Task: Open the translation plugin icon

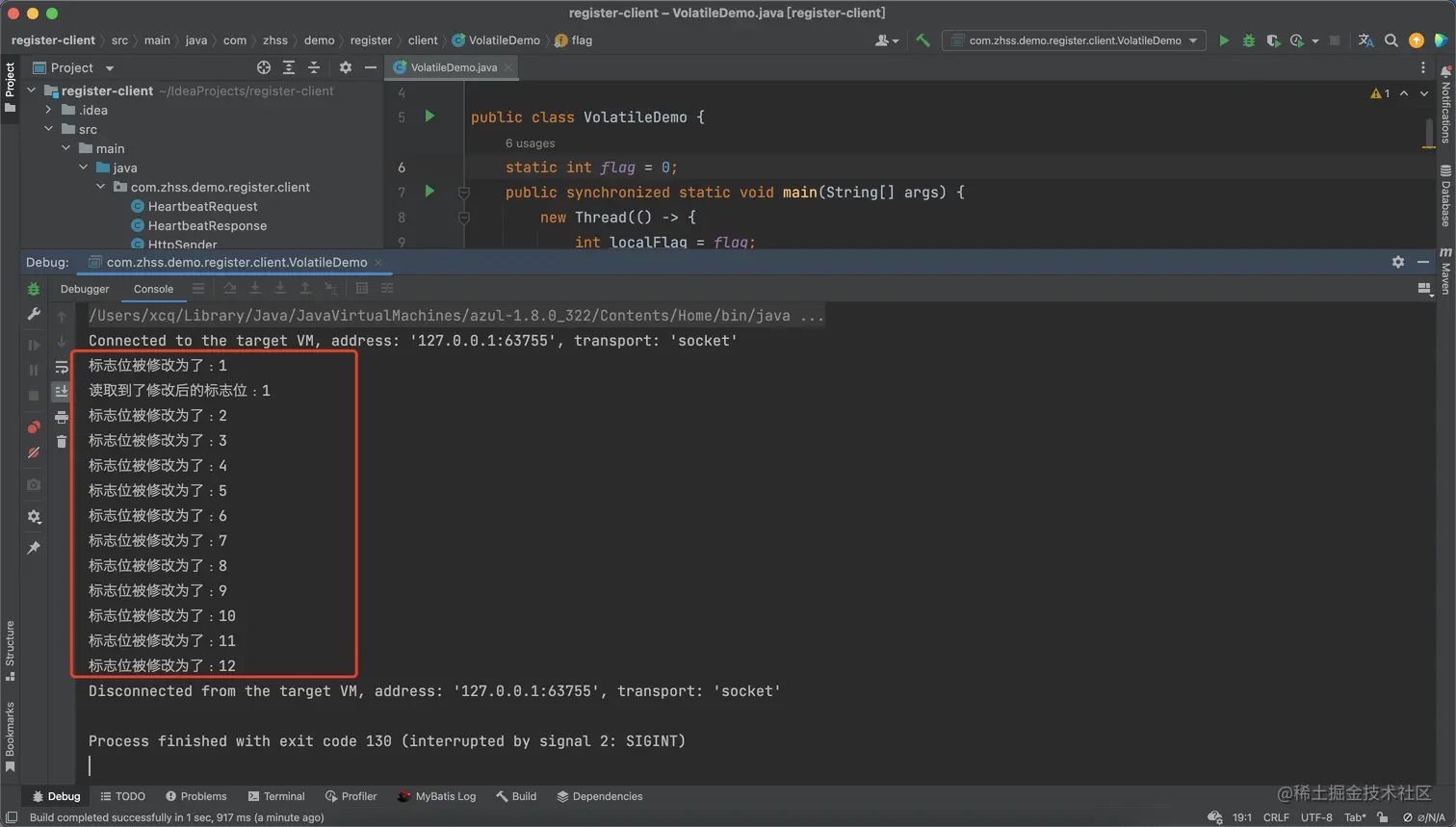Action: [x=1365, y=40]
